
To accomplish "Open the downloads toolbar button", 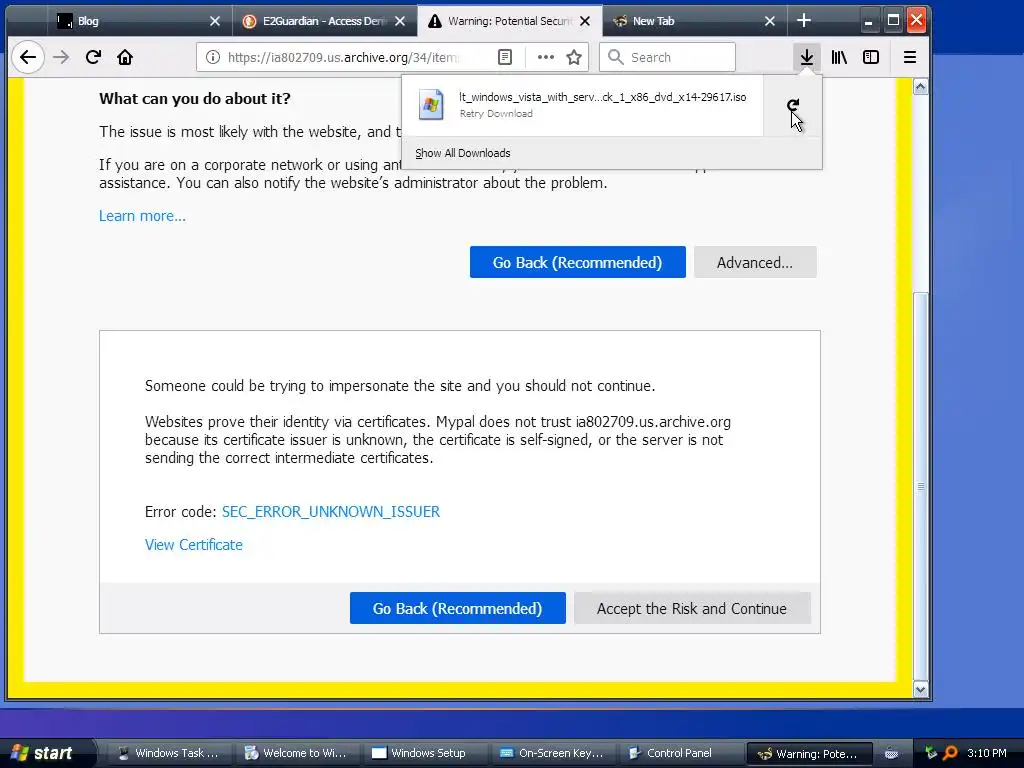I will point(807,57).
